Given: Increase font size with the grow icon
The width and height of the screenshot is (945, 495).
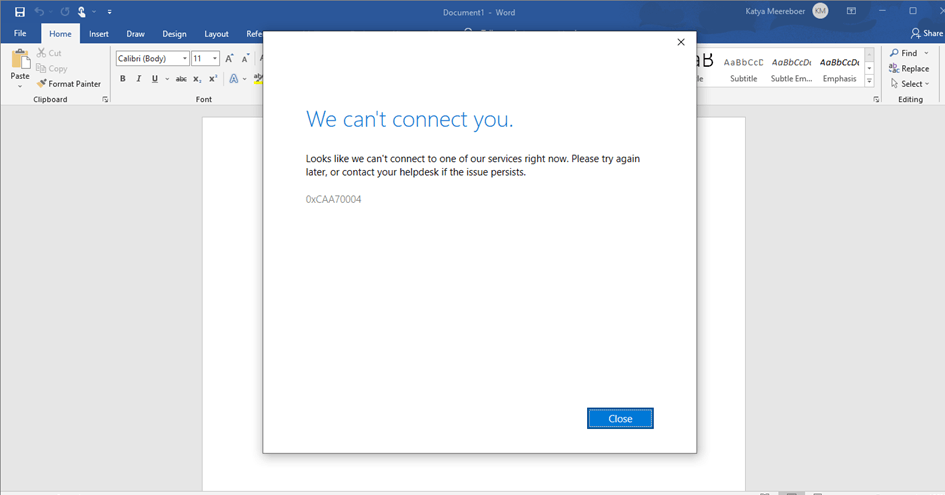Looking at the screenshot, I should 229,58.
